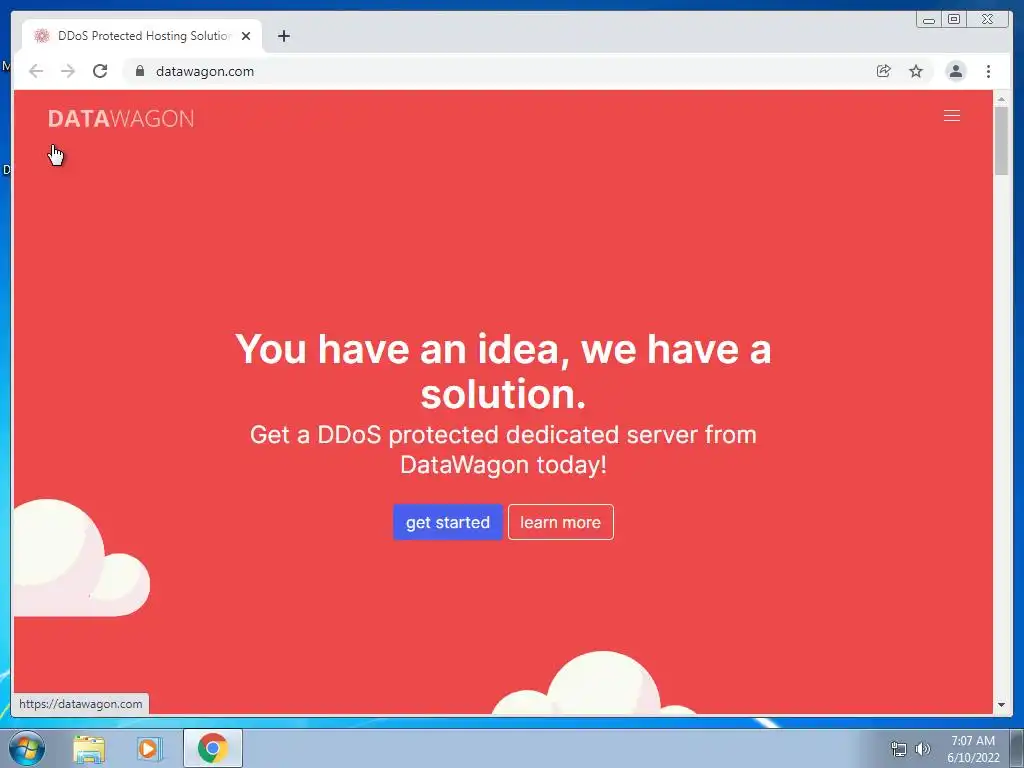Reload the datawagon.com page
The height and width of the screenshot is (768, 1024).
[x=100, y=71]
